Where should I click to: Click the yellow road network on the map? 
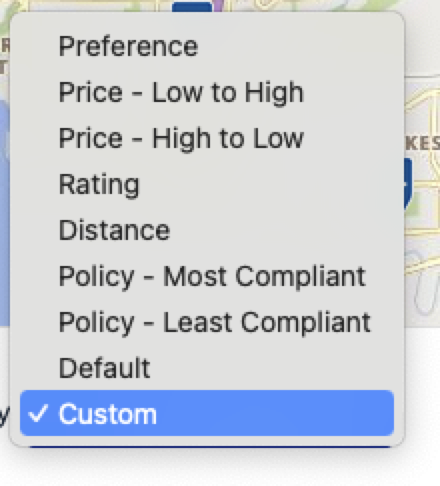[424, 187]
